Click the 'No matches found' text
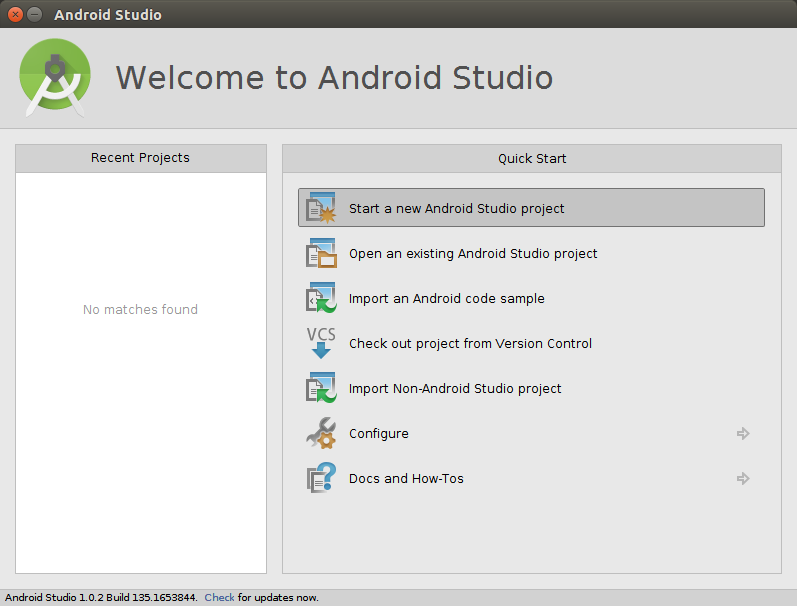 (140, 309)
